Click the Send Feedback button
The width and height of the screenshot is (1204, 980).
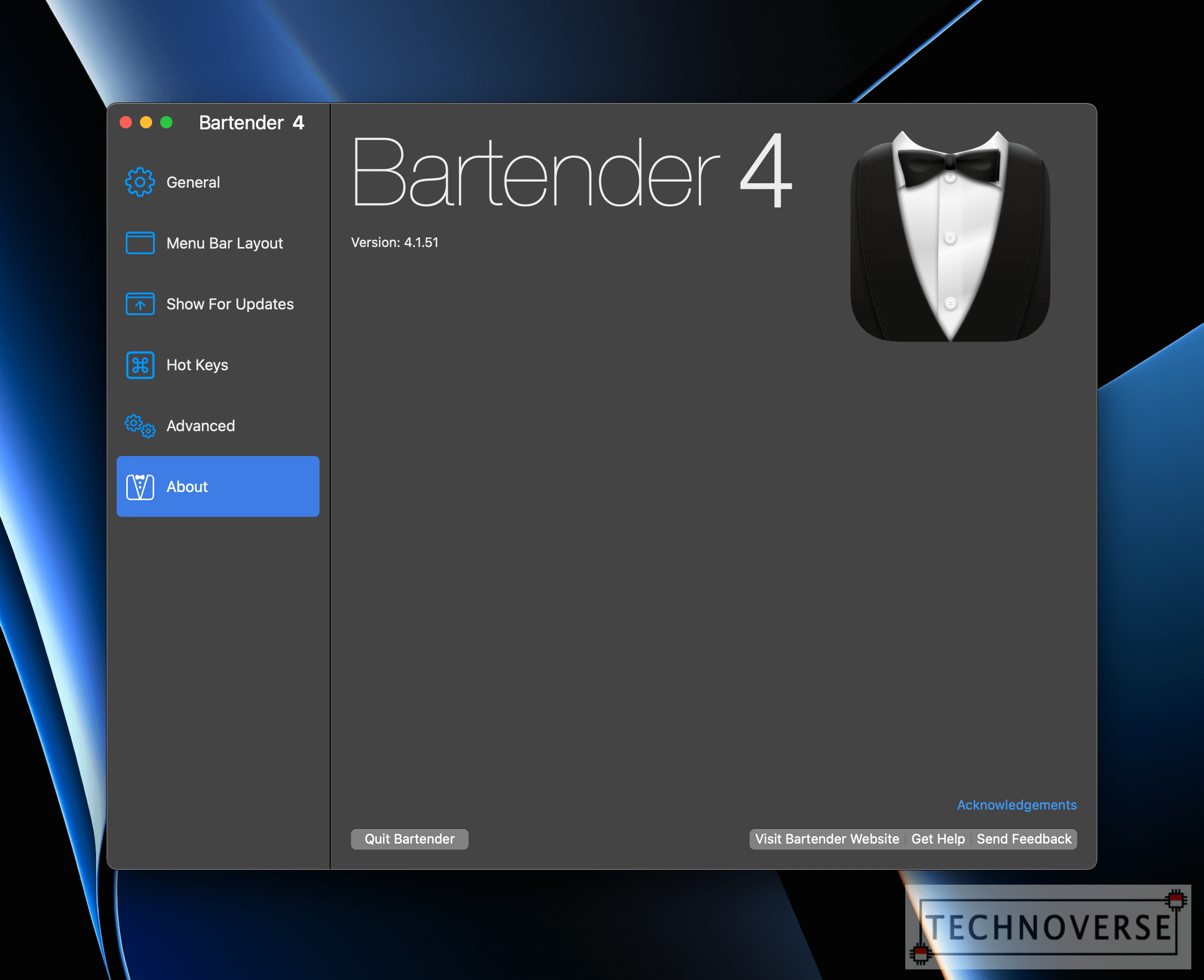coord(1024,839)
